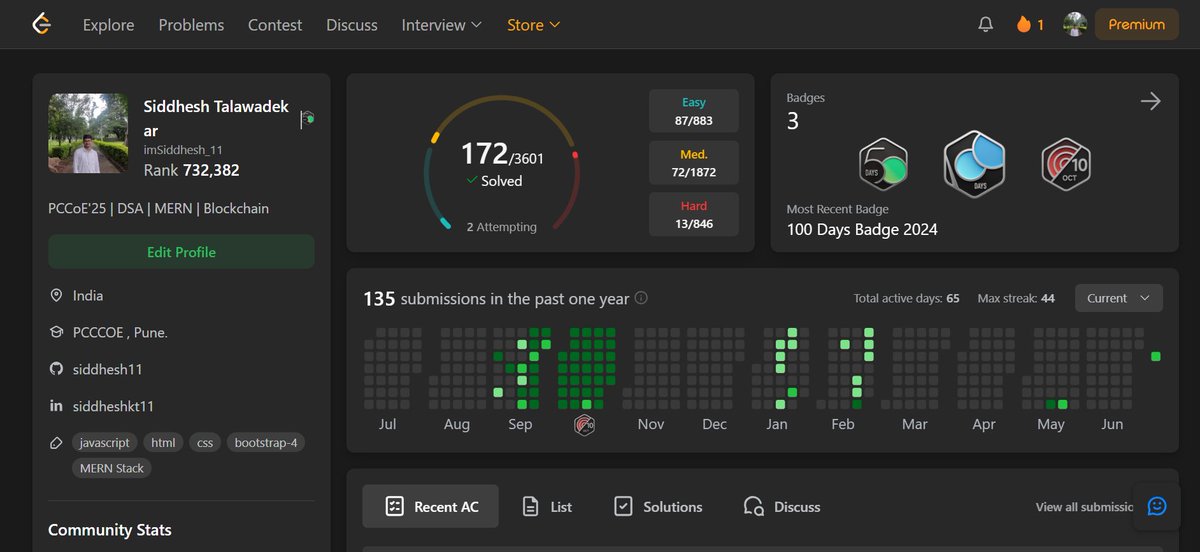This screenshot has height=552, width=1200.
Task: Click the Premium button
Action: (x=1137, y=25)
